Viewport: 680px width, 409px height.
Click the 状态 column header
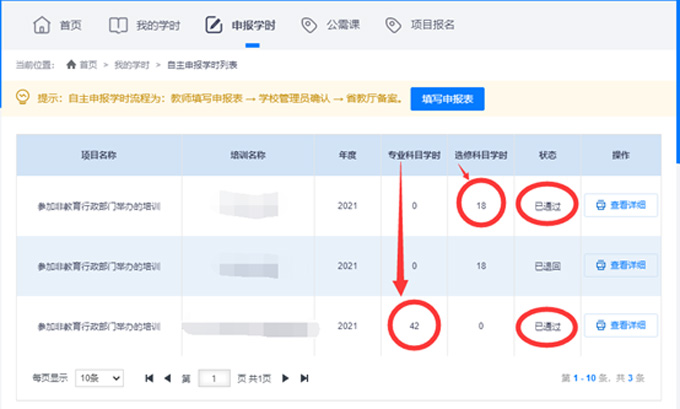547,155
